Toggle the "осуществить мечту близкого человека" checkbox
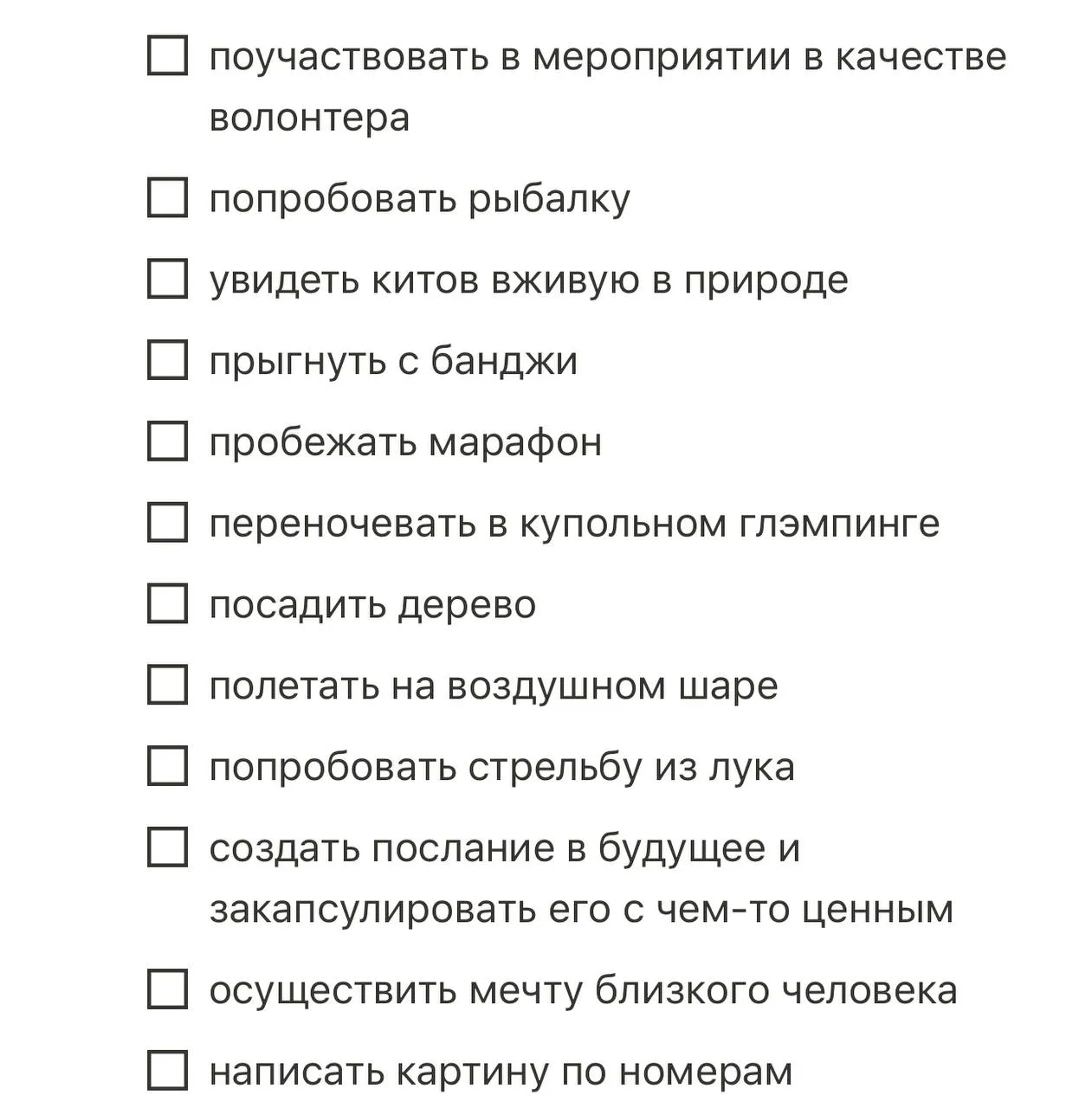This screenshot has height=1108, width=1092. click(167, 989)
